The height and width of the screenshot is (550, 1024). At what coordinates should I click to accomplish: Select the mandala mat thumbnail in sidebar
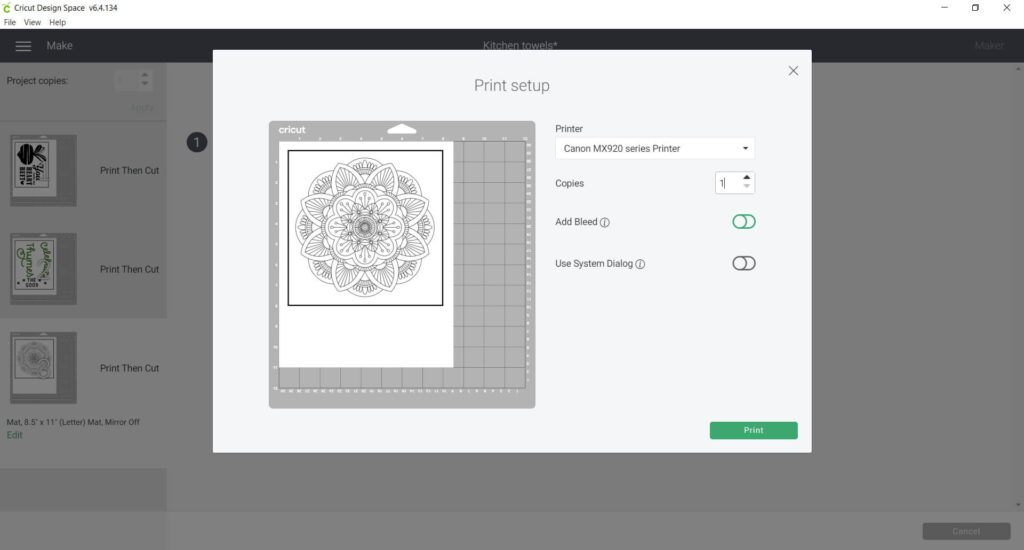(x=43, y=368)
